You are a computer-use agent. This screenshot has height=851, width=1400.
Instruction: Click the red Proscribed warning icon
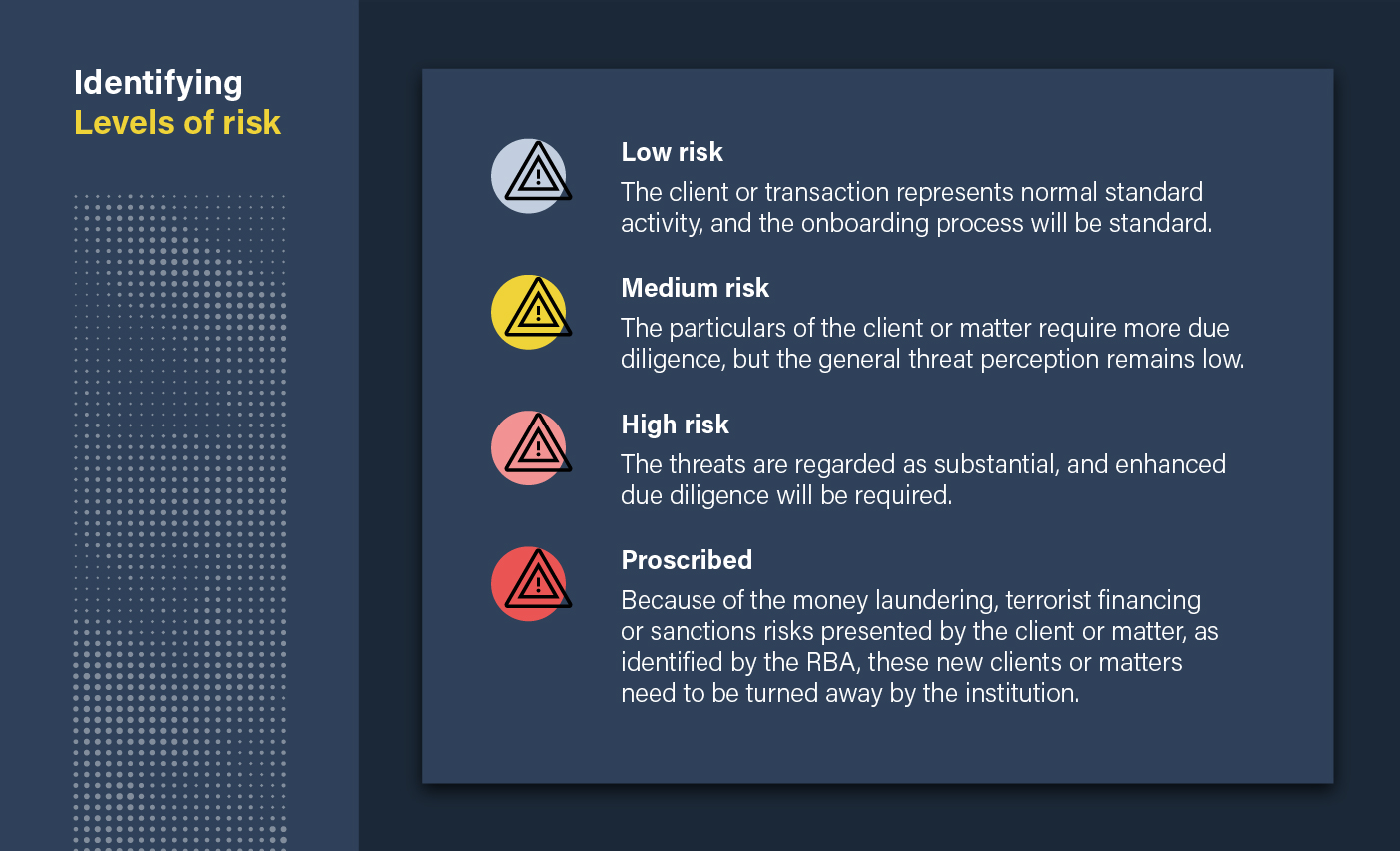click(531, 583)
